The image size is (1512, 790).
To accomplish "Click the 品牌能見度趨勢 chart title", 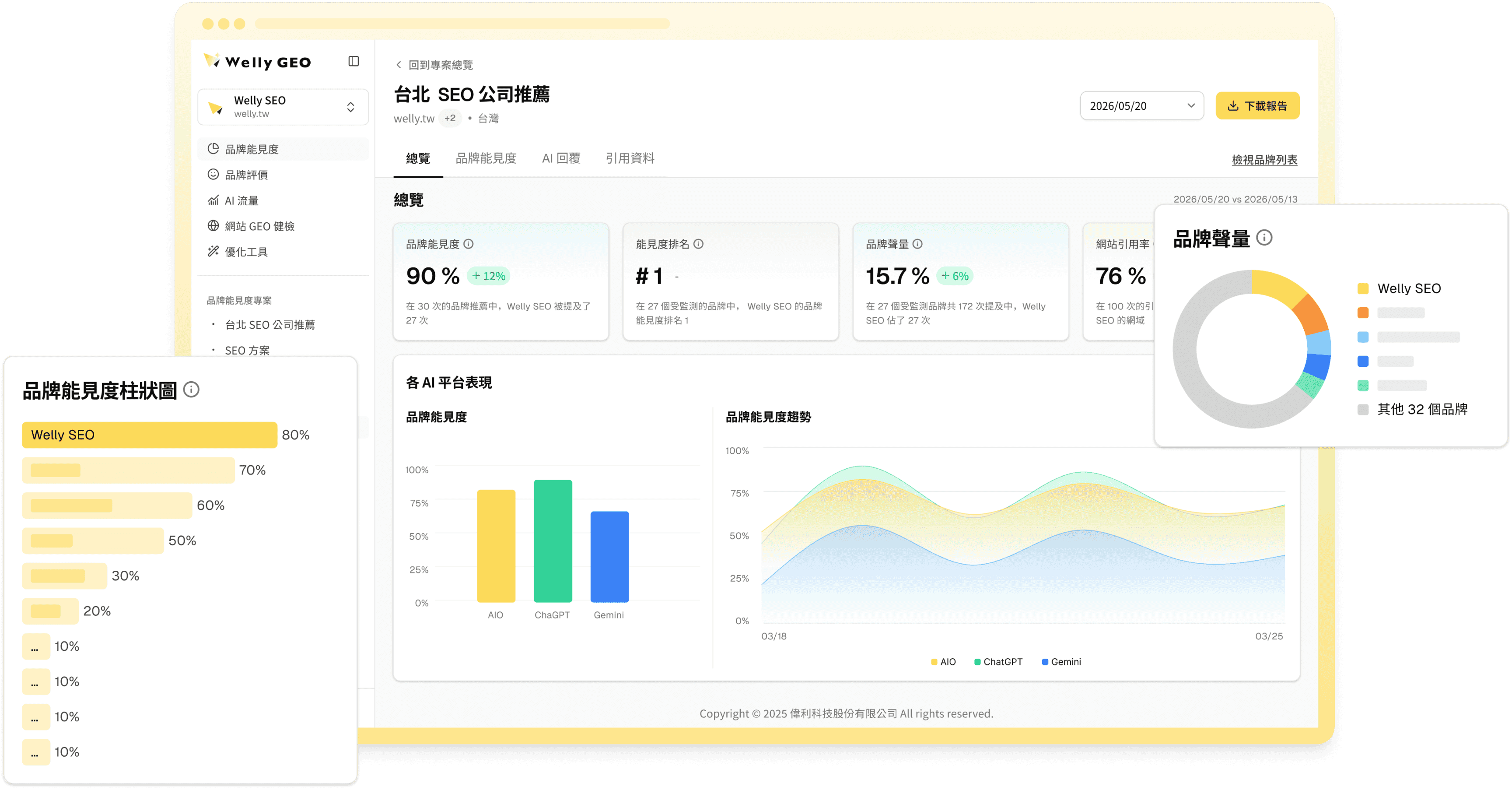I will click(768, 417).
